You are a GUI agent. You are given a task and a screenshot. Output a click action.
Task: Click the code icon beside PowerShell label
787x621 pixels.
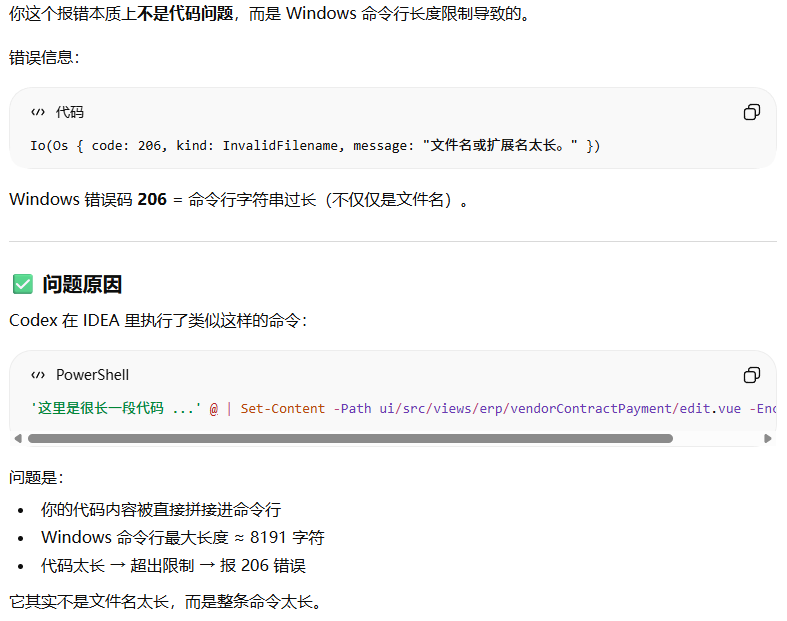click(38, 375)
